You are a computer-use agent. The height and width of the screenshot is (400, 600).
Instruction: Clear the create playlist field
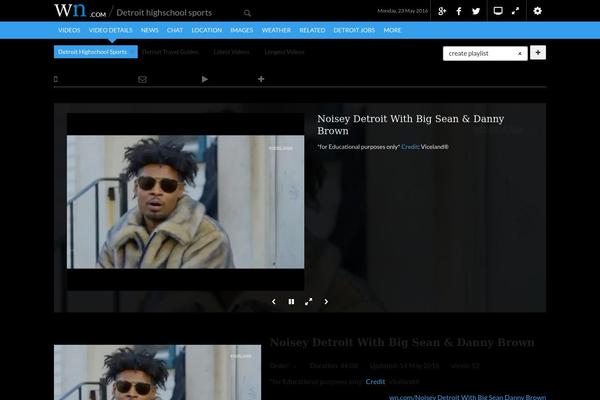click(520, 54)
